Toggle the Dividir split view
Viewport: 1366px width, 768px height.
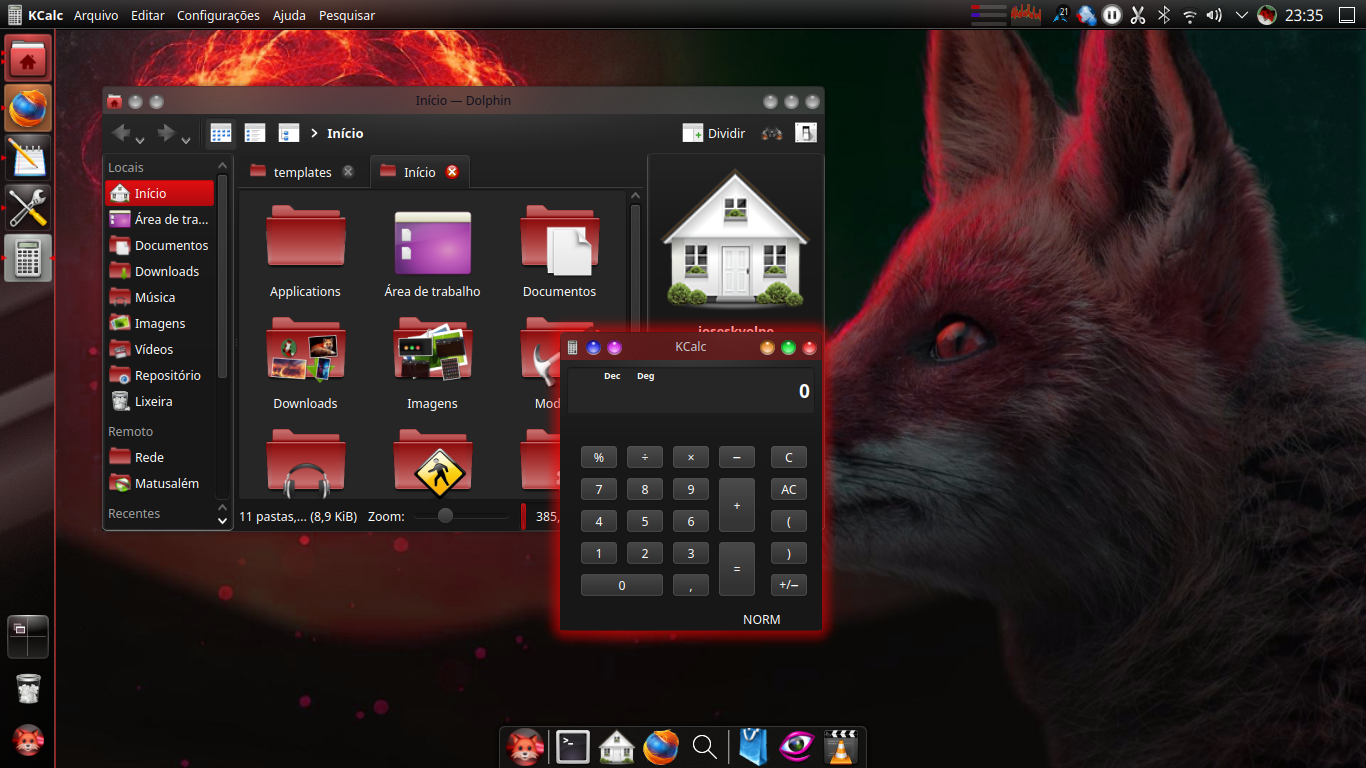714,133
